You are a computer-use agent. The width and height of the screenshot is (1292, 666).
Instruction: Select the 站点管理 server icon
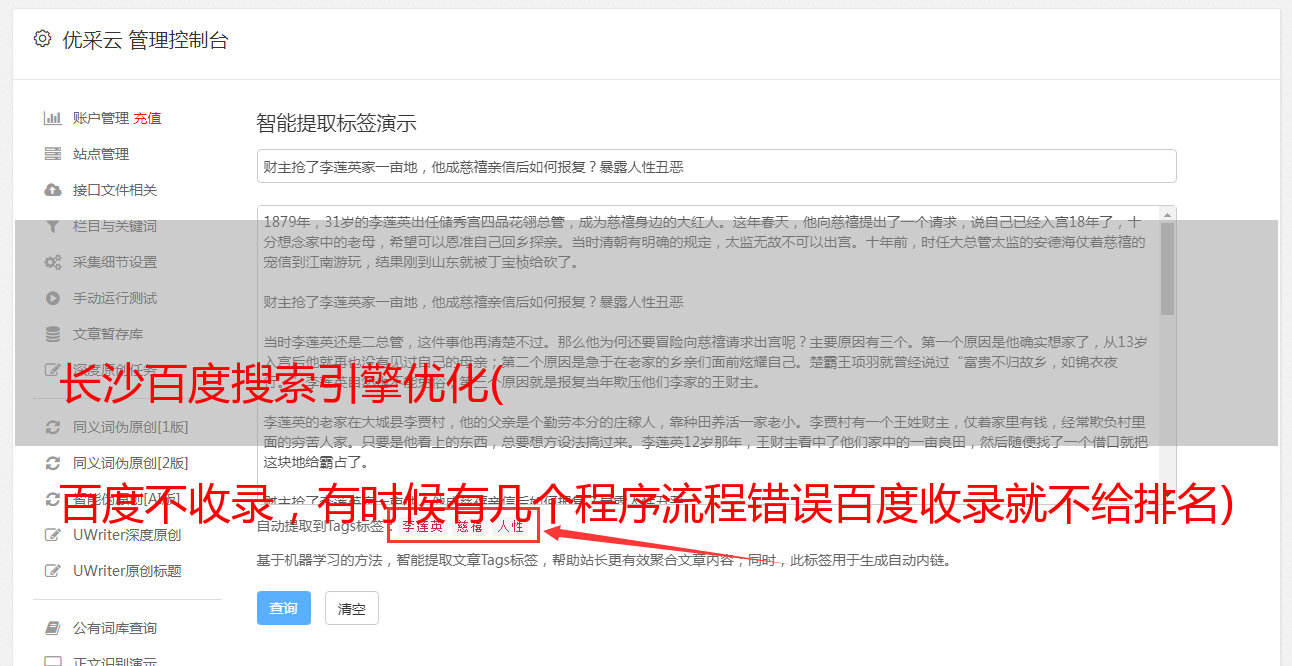click(53, 154)
